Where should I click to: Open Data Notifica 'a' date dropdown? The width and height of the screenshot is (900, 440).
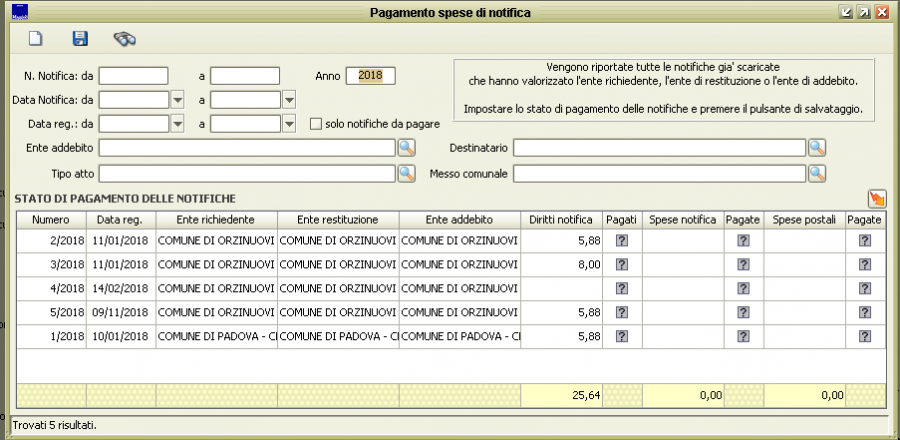click(289, 100)
